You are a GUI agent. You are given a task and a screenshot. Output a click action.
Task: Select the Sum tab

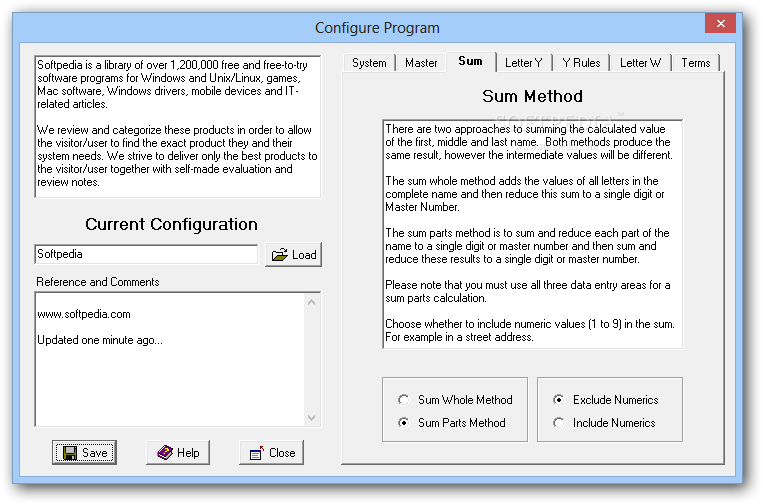coord(471,61)
